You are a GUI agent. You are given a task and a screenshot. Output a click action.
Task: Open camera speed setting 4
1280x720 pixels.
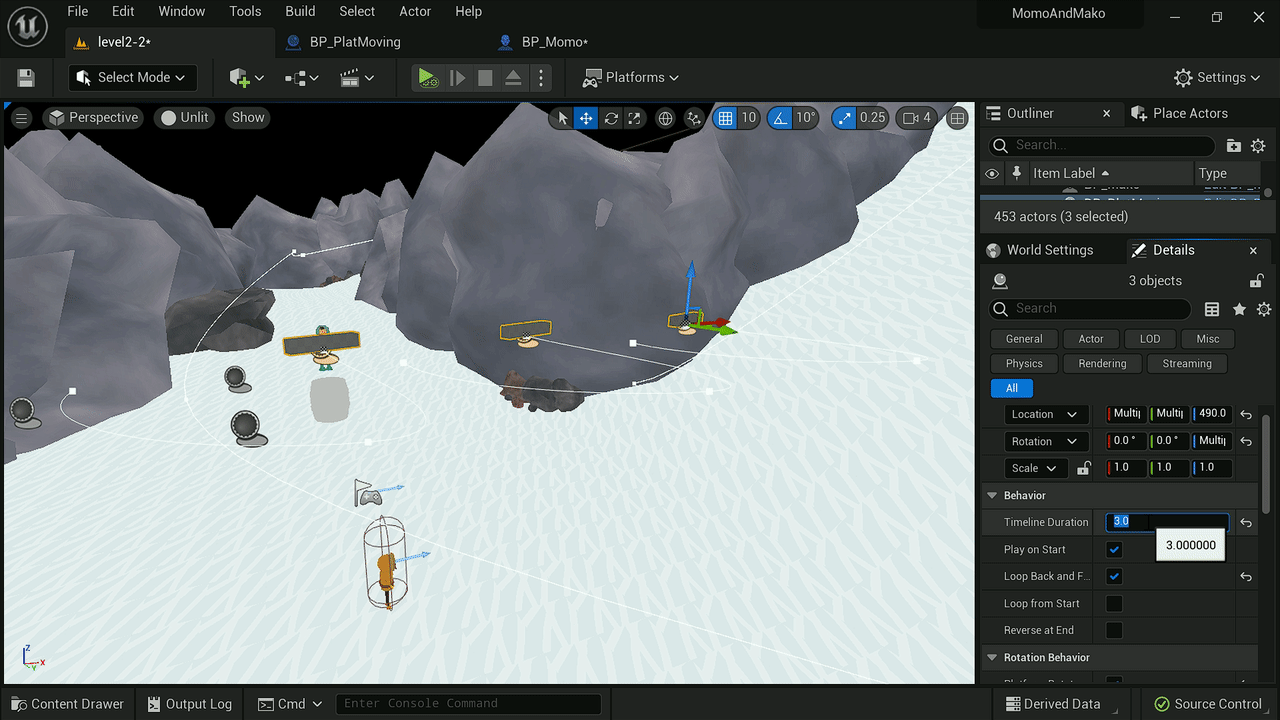(917, 118)
